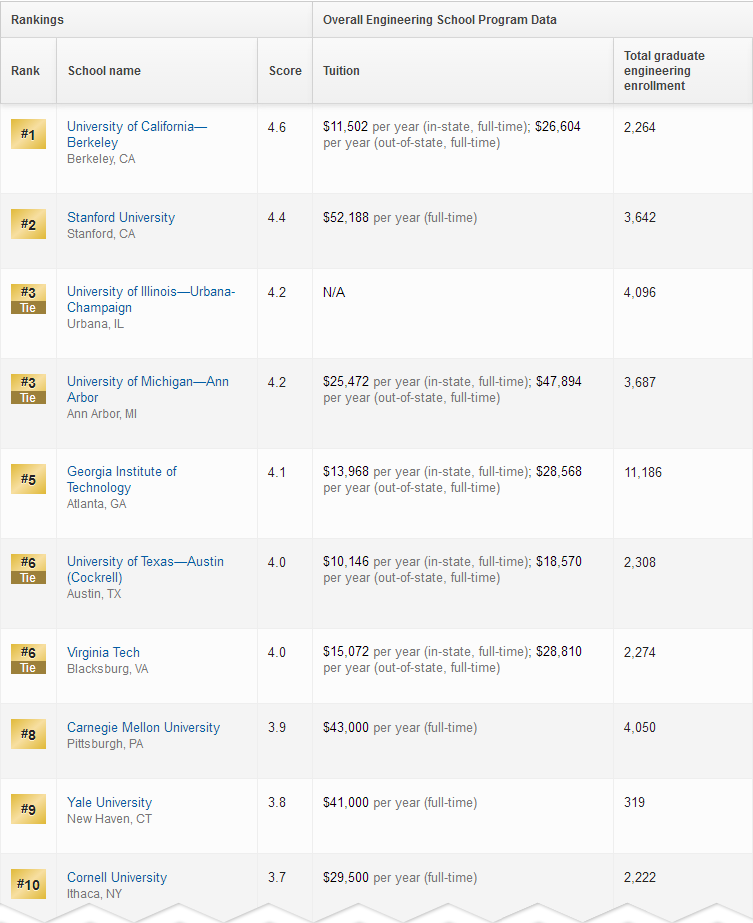Sort by the Score column header
The height and width of the screenshot is (923, 753).
pyautogui.click(x=285, y=71)
